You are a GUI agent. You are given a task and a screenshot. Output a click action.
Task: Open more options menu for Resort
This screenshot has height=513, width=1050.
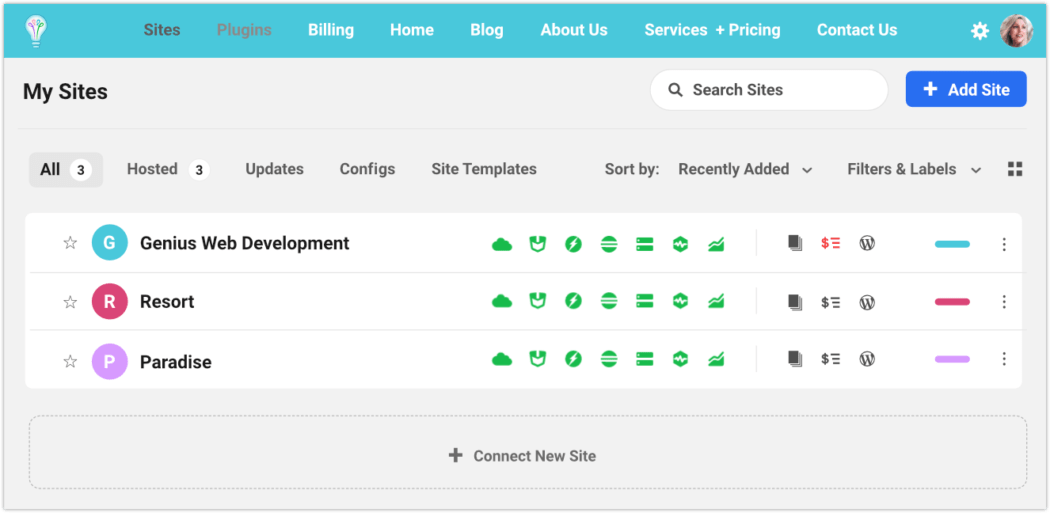tap(1004, 302)
